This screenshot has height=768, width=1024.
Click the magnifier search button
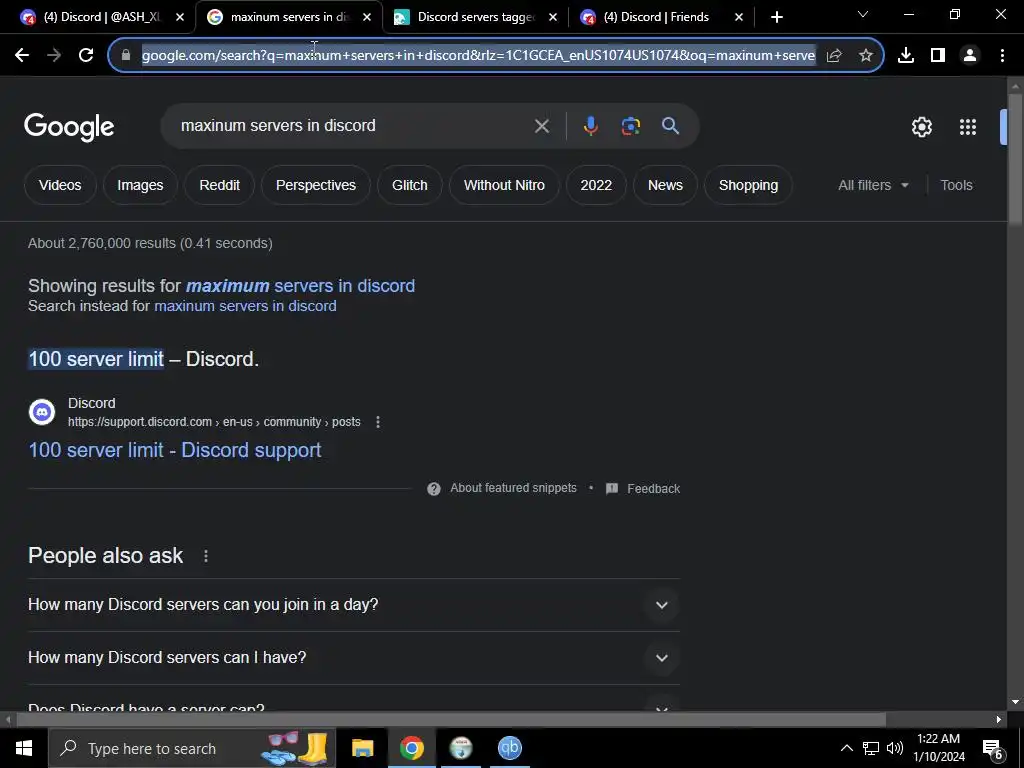click(x=670, y=126)
